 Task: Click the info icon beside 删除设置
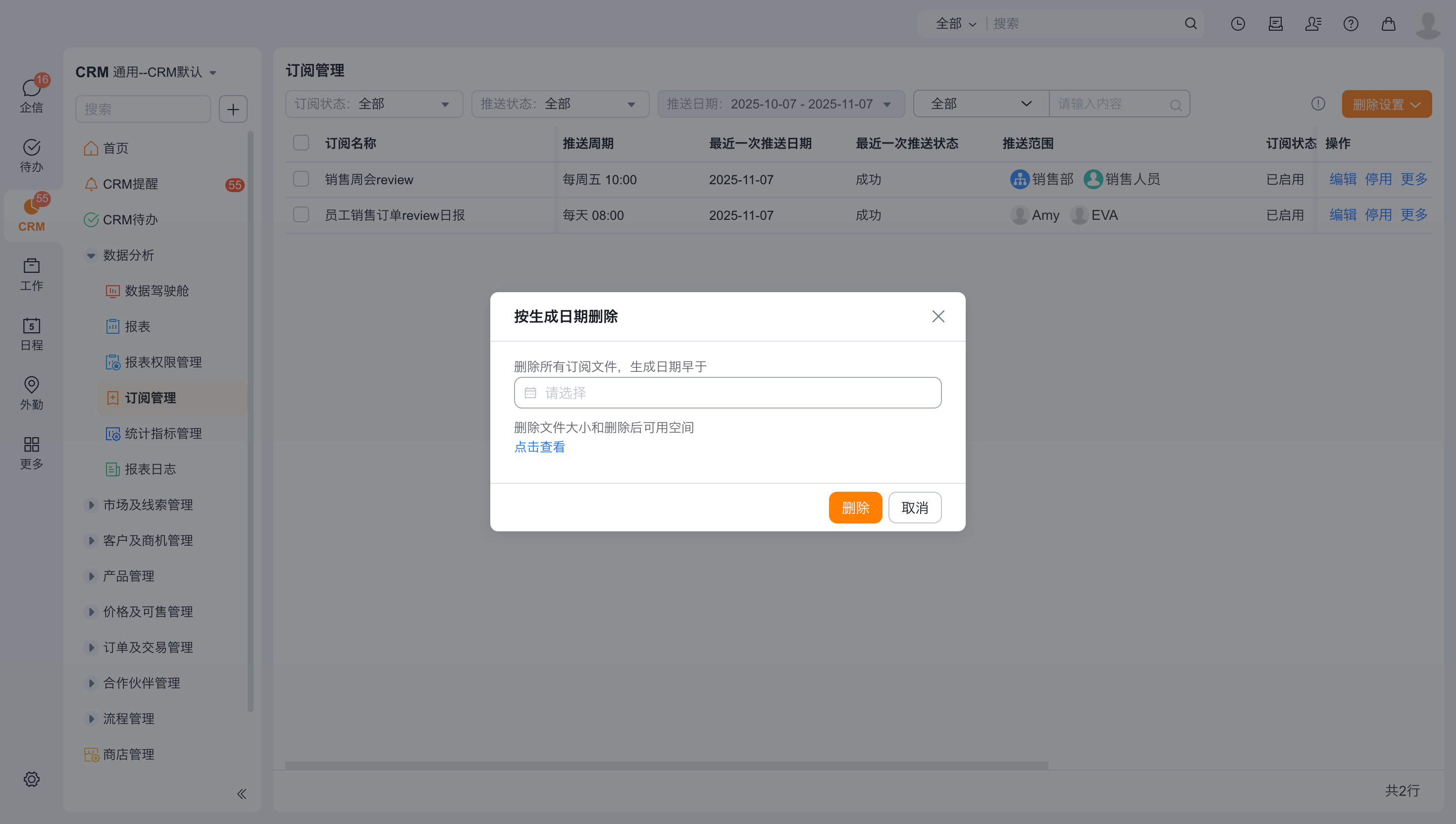click(x=1318, y=103)
